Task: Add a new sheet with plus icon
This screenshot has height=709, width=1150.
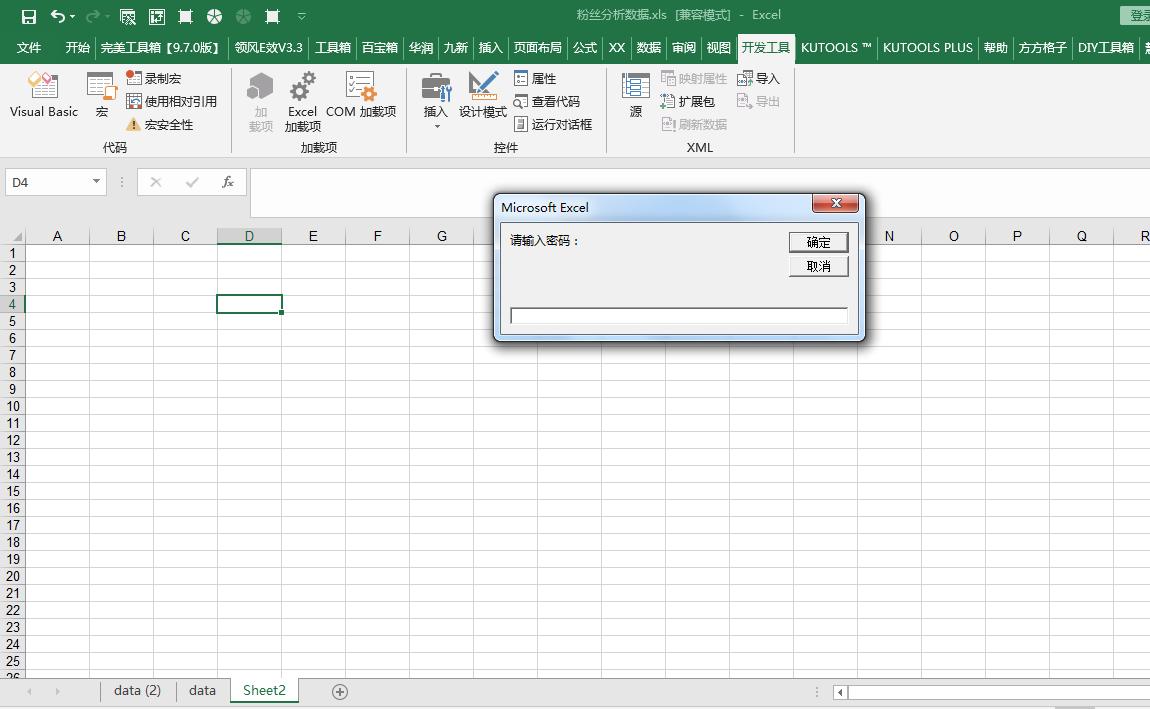Action: coord(340,691)
